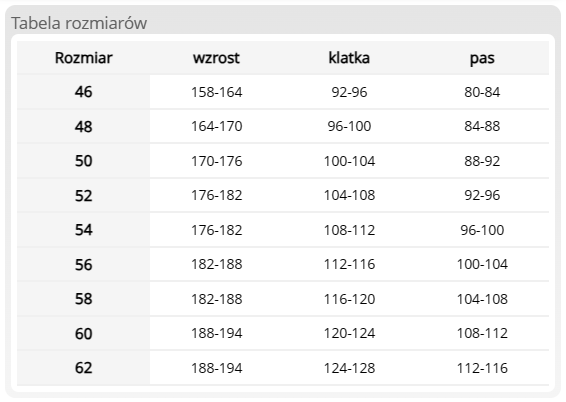Select size 46 row label
The height and width of the screenshot is (402, 566).
[x=83, y=92]
